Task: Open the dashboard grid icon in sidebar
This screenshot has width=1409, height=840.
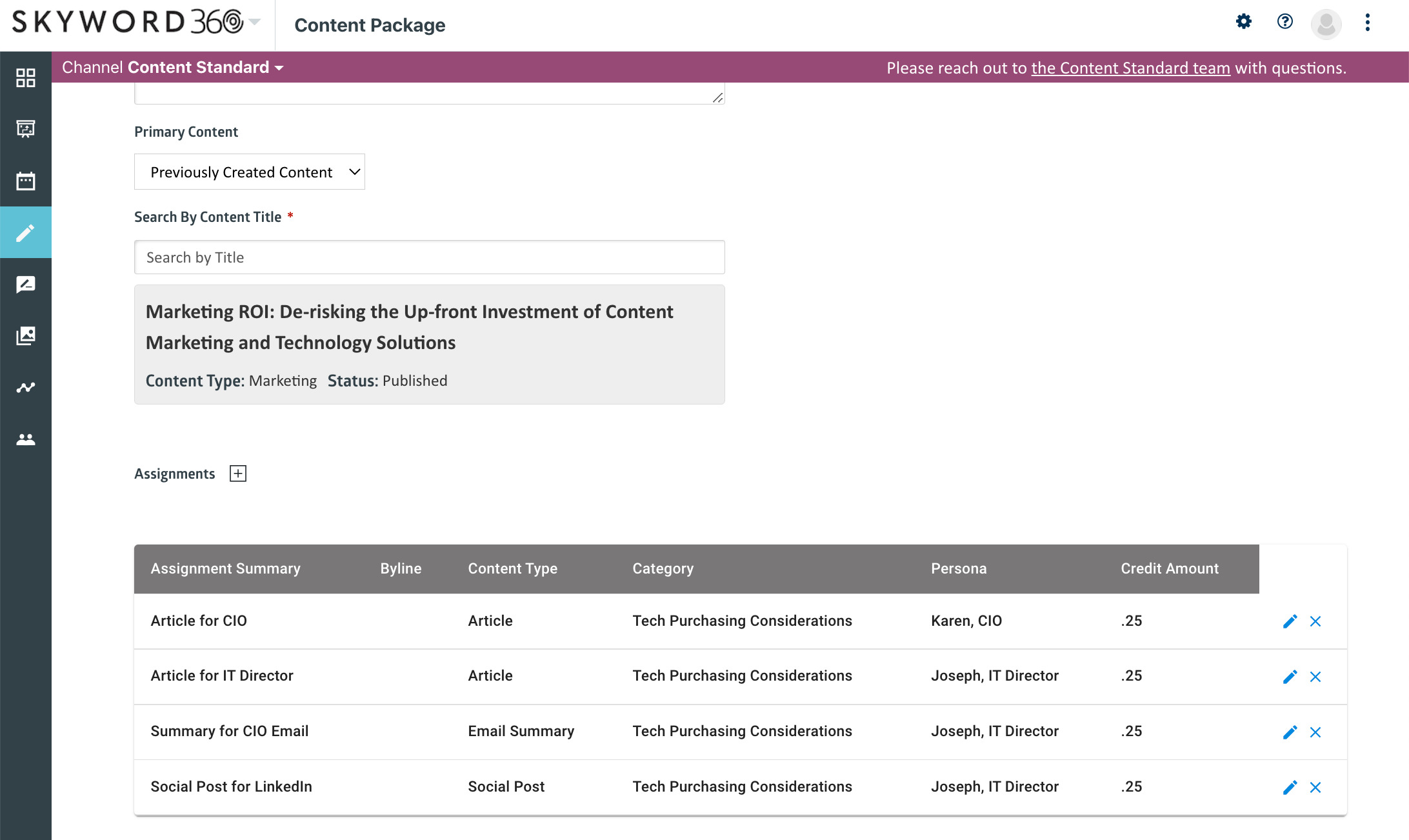Action: pyautogui.click(x=26, y=77)
